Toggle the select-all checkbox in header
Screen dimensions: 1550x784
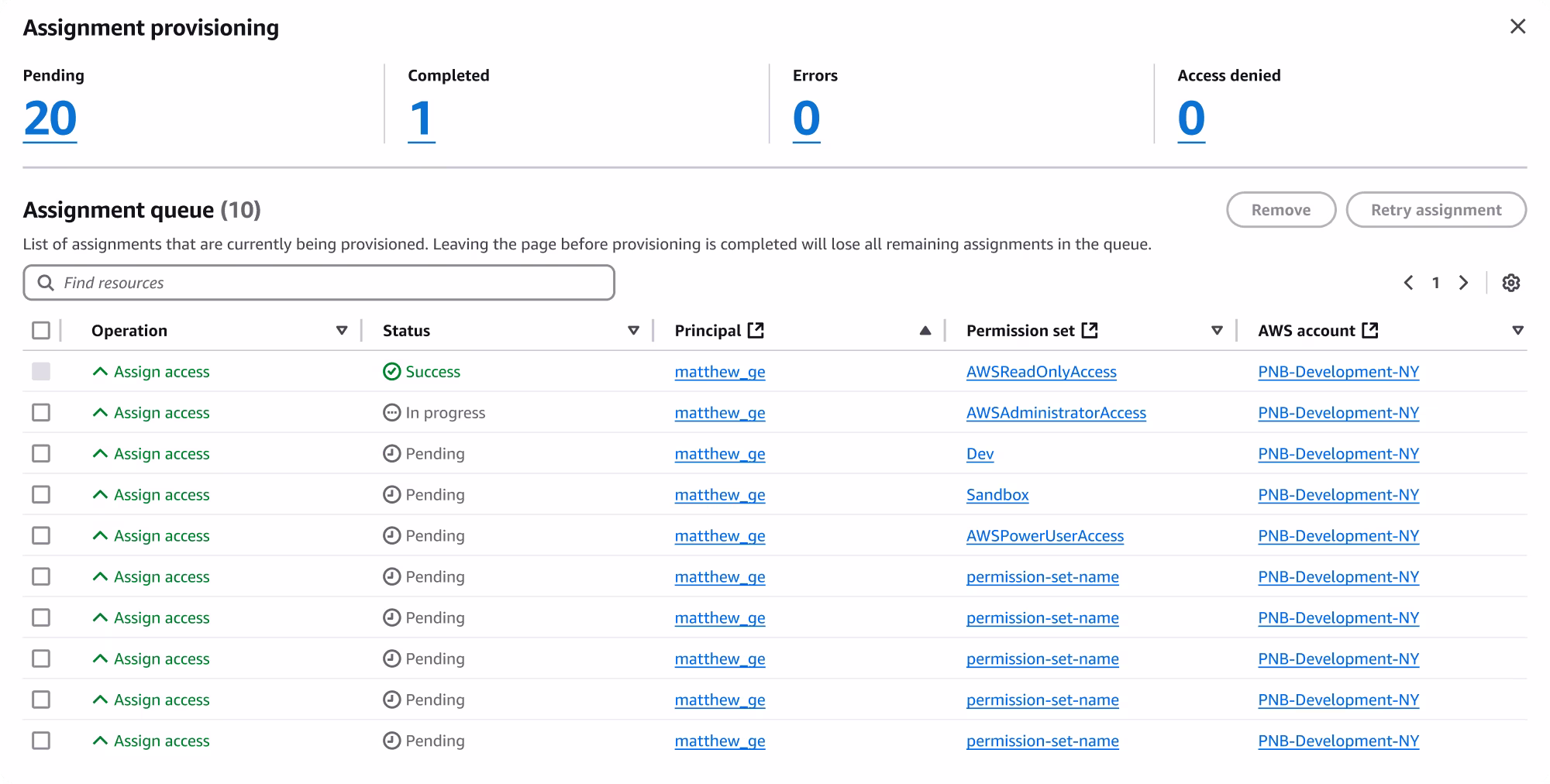41,331
